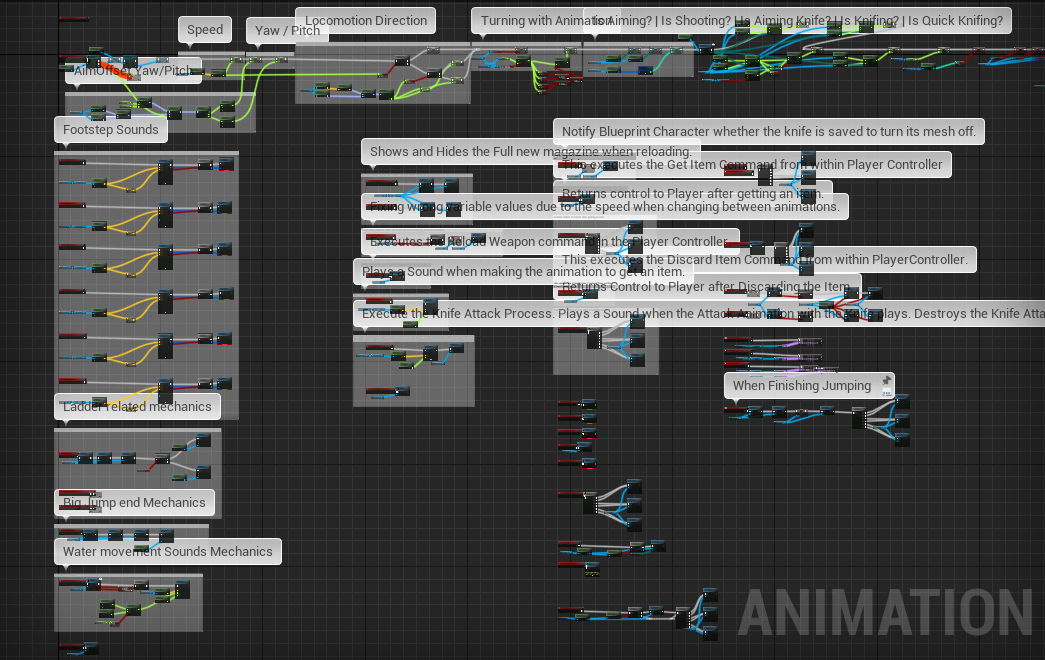Select the When Finishing Jumping comment text
The image size is (1045, 660).
pos(802,386)
